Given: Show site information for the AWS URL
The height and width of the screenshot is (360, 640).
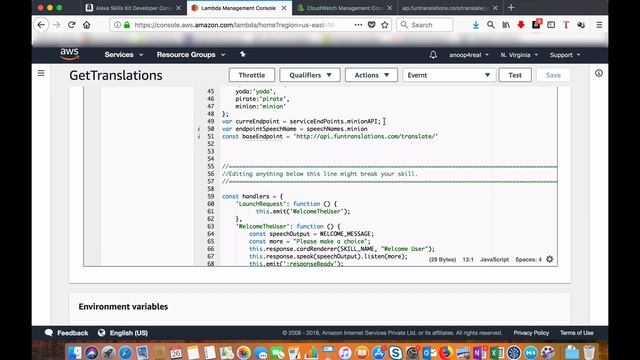Looking at the screenshot, I should [117, 25].
